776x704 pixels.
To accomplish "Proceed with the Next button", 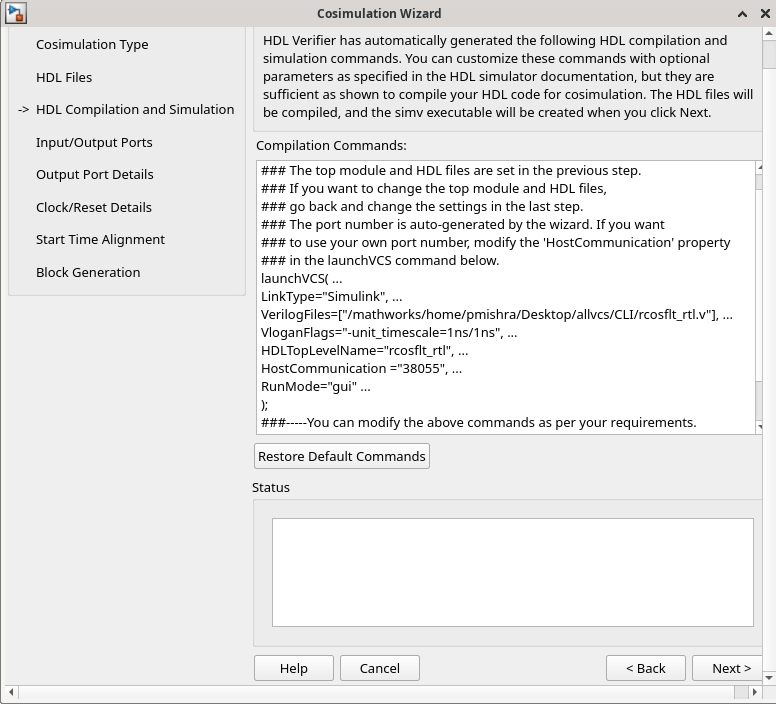I will point(730,668).
